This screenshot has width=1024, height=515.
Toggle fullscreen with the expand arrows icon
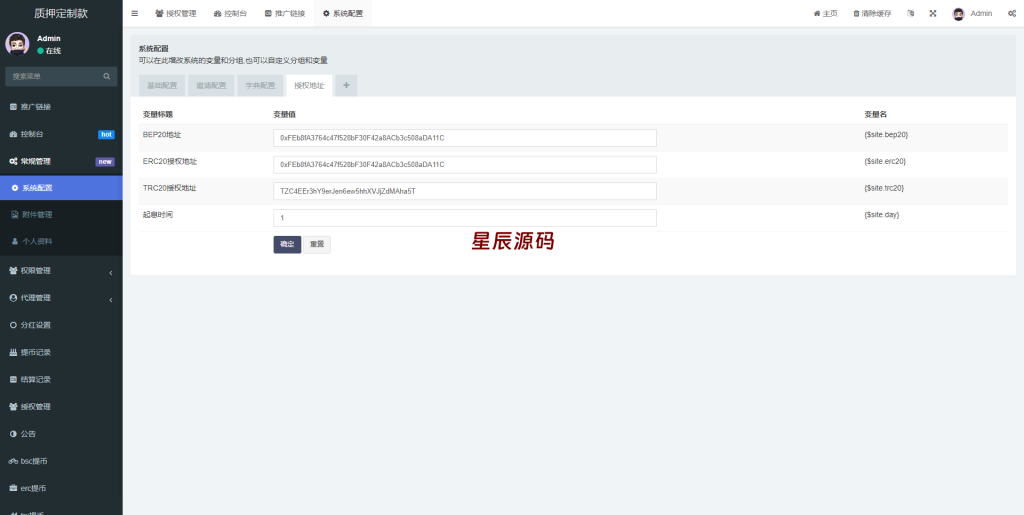[933, 13]
